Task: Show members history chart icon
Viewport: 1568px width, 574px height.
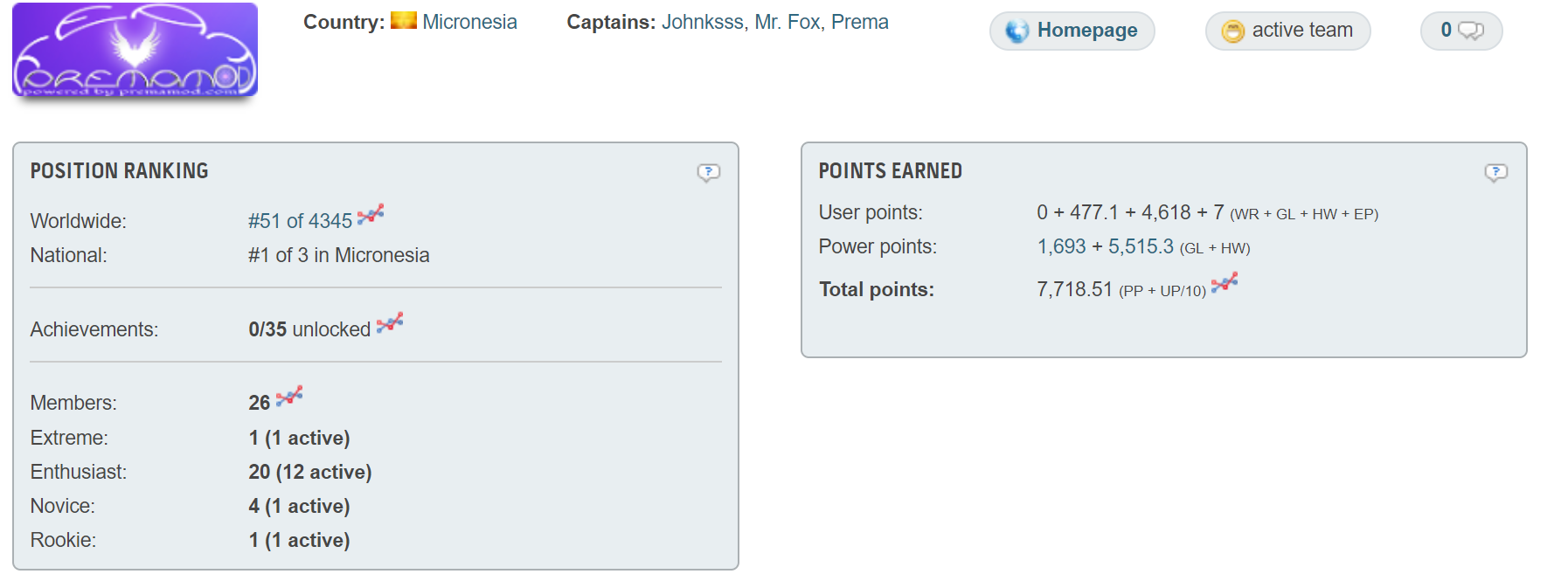Action: pyautogui.click(x=289, y=396)
